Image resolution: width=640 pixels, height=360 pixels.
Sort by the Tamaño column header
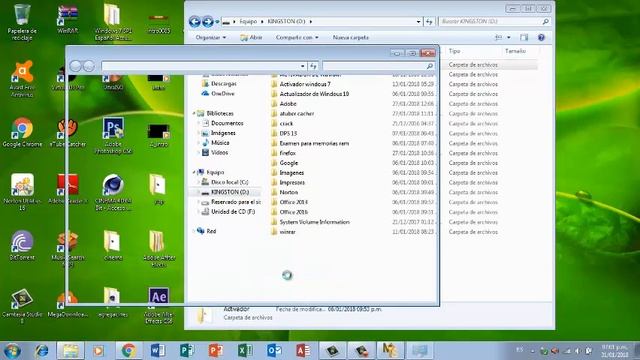(516, 51)
